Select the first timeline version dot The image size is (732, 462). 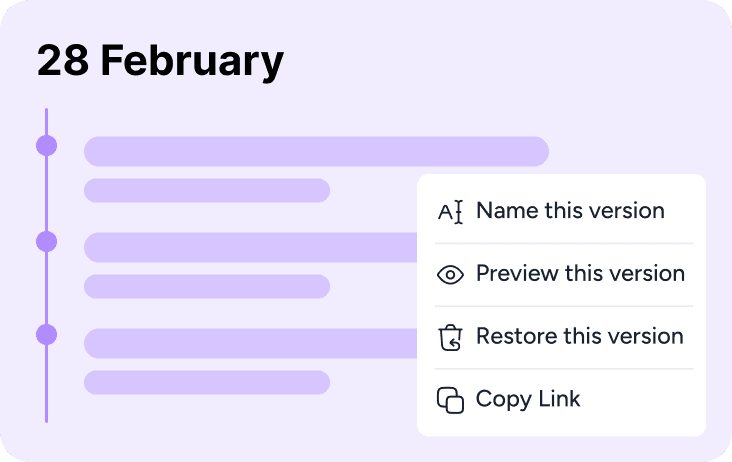pyautogui.click(x=47, y=146)
